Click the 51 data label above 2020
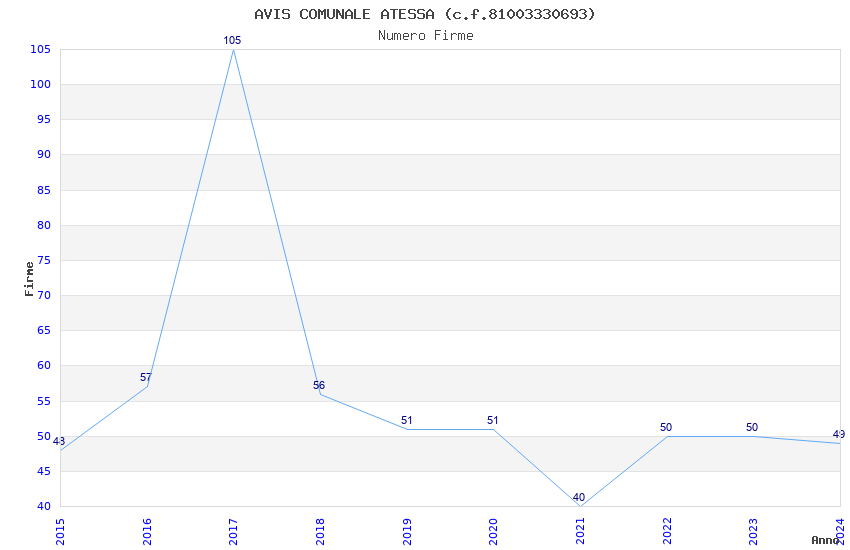 coord(492,420)
